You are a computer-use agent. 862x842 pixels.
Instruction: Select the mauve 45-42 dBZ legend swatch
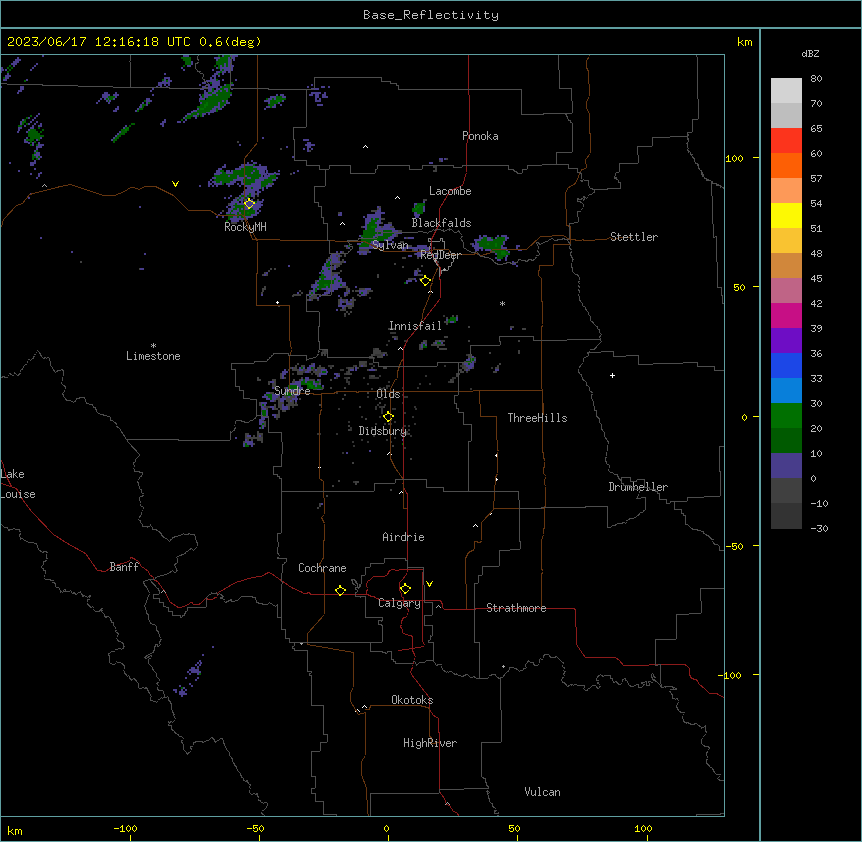pyautogui.click(x=786, y=290)
